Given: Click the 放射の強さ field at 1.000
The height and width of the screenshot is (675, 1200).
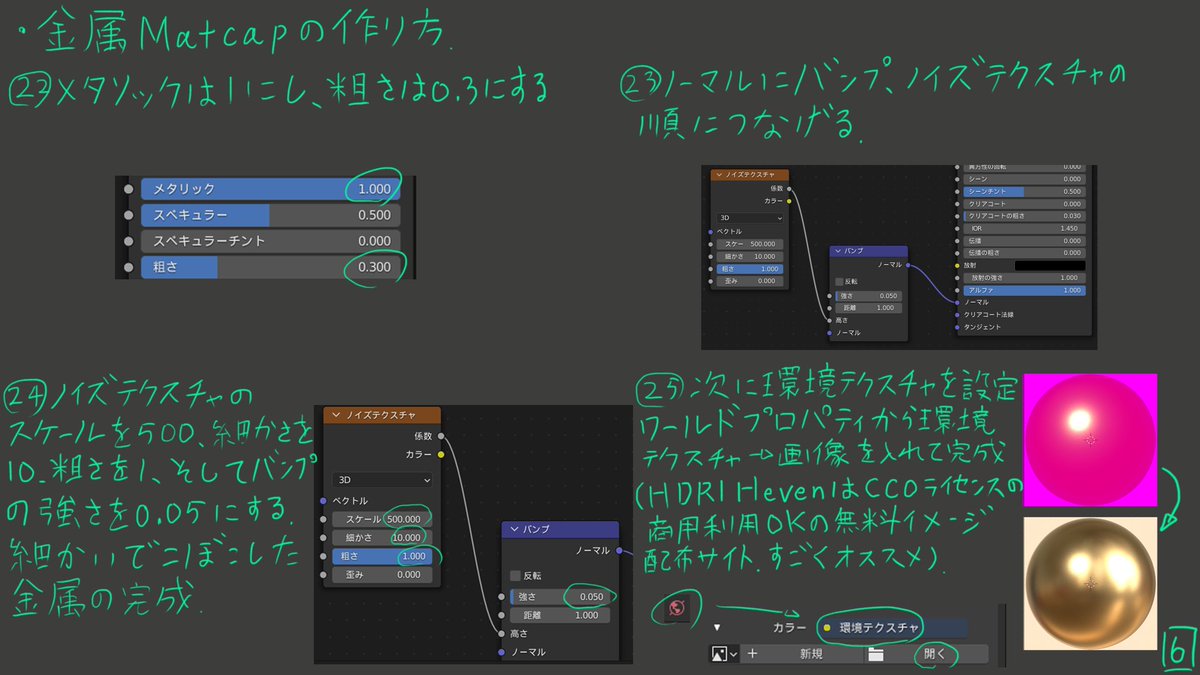Looking at the screenshot, I should 1025,278.
